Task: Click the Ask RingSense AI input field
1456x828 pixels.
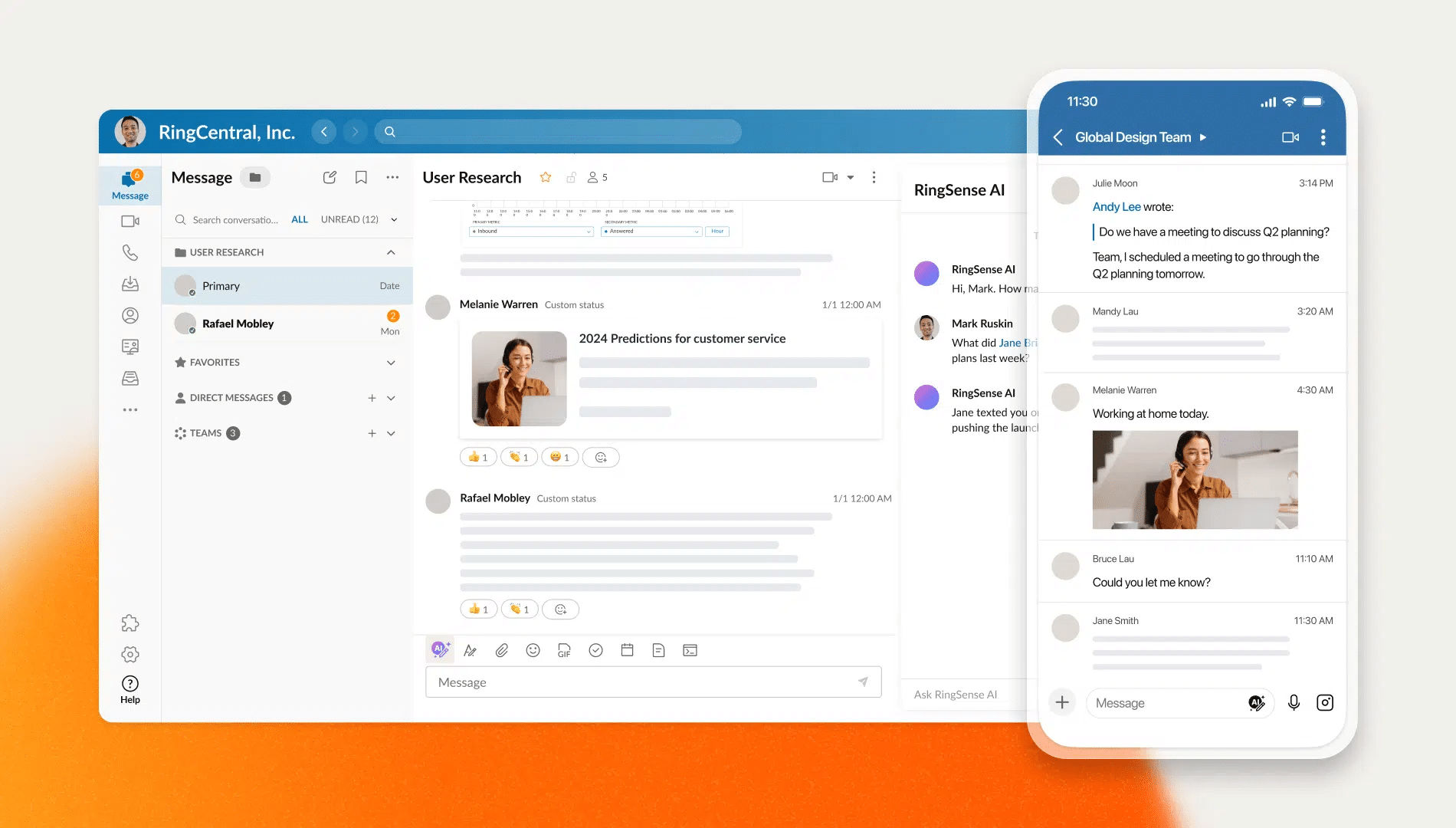Action: pos(956,694)
